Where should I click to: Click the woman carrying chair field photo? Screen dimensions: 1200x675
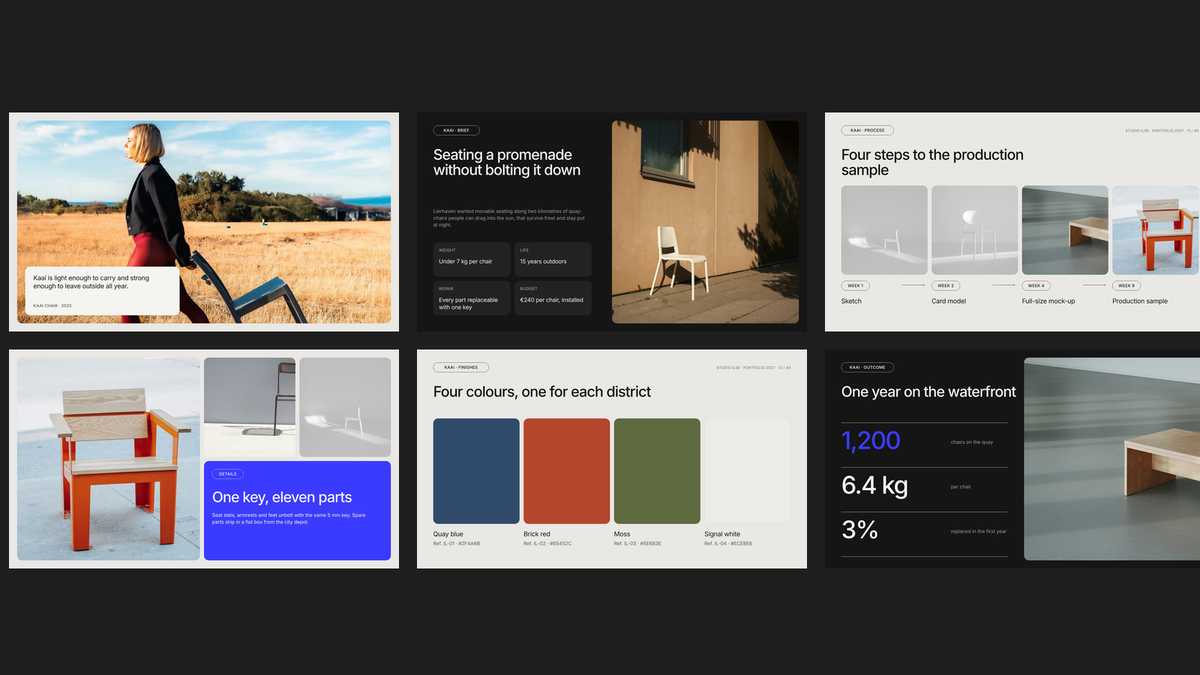pyautogui.click(x=204, y=222)
